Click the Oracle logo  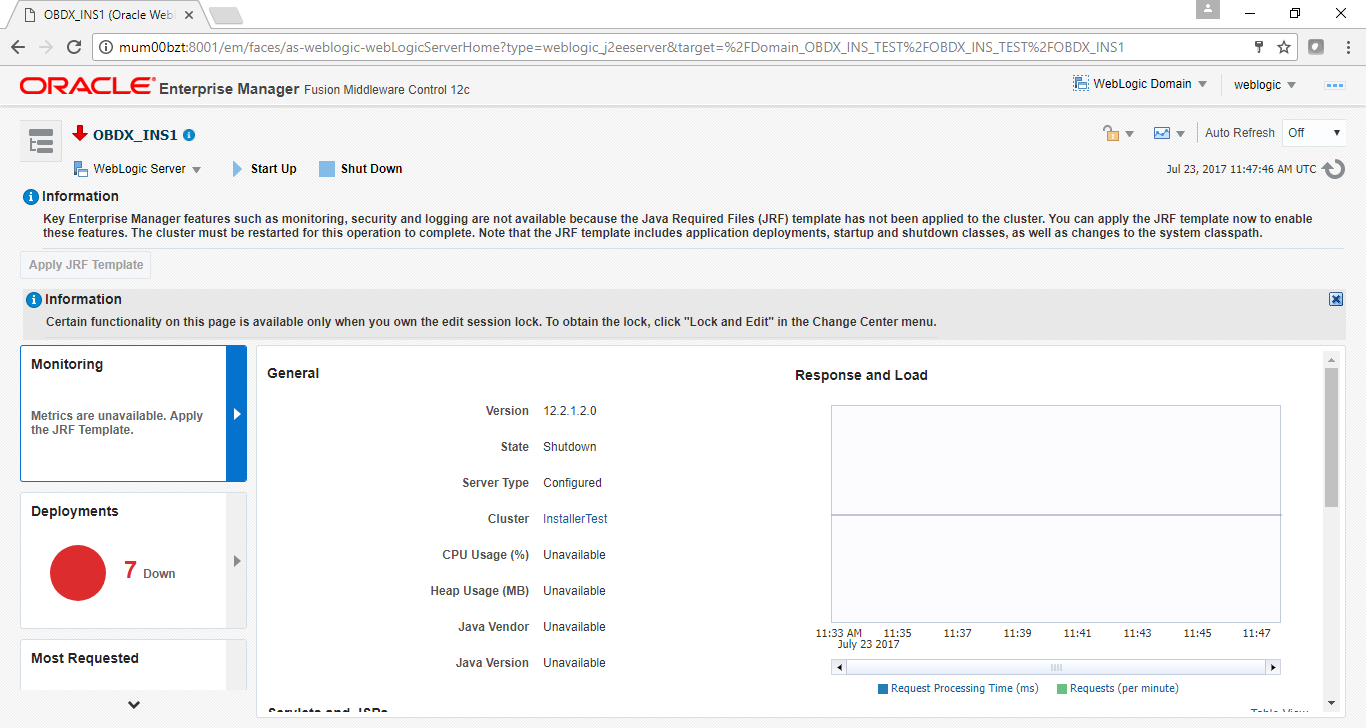coord(87,87)
